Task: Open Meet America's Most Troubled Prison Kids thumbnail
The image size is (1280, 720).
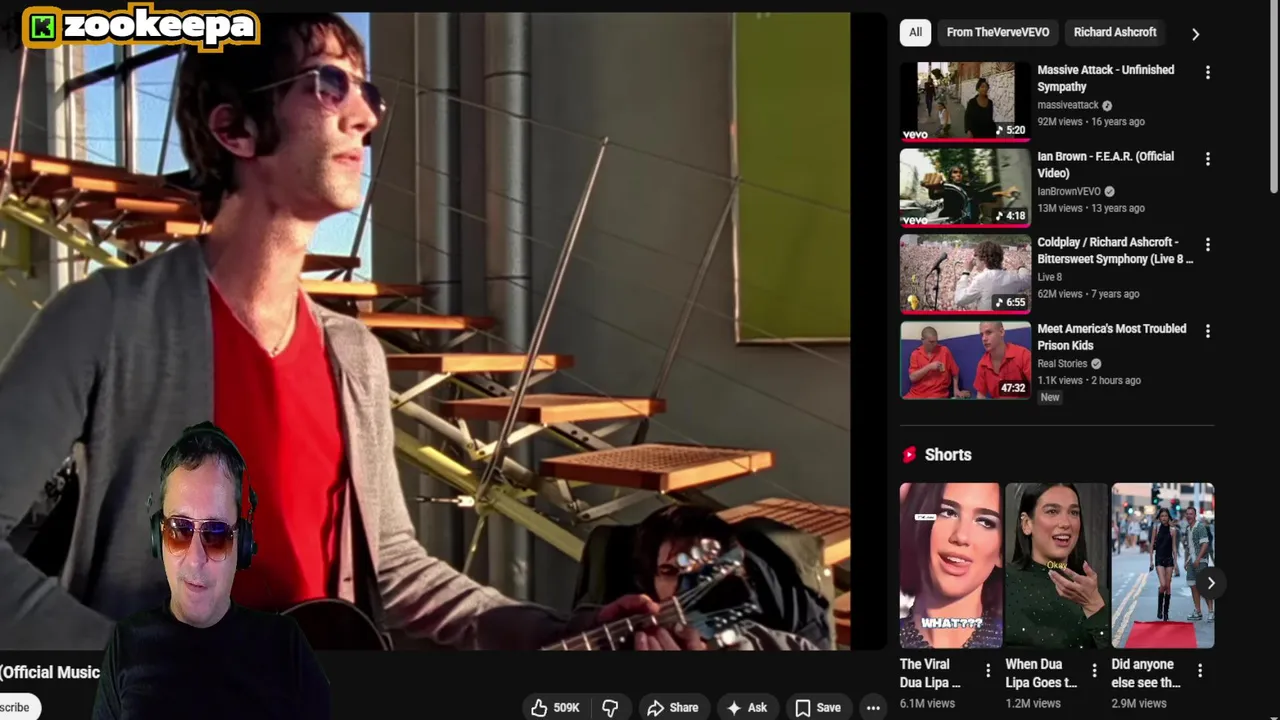Action: pos(965,359)
